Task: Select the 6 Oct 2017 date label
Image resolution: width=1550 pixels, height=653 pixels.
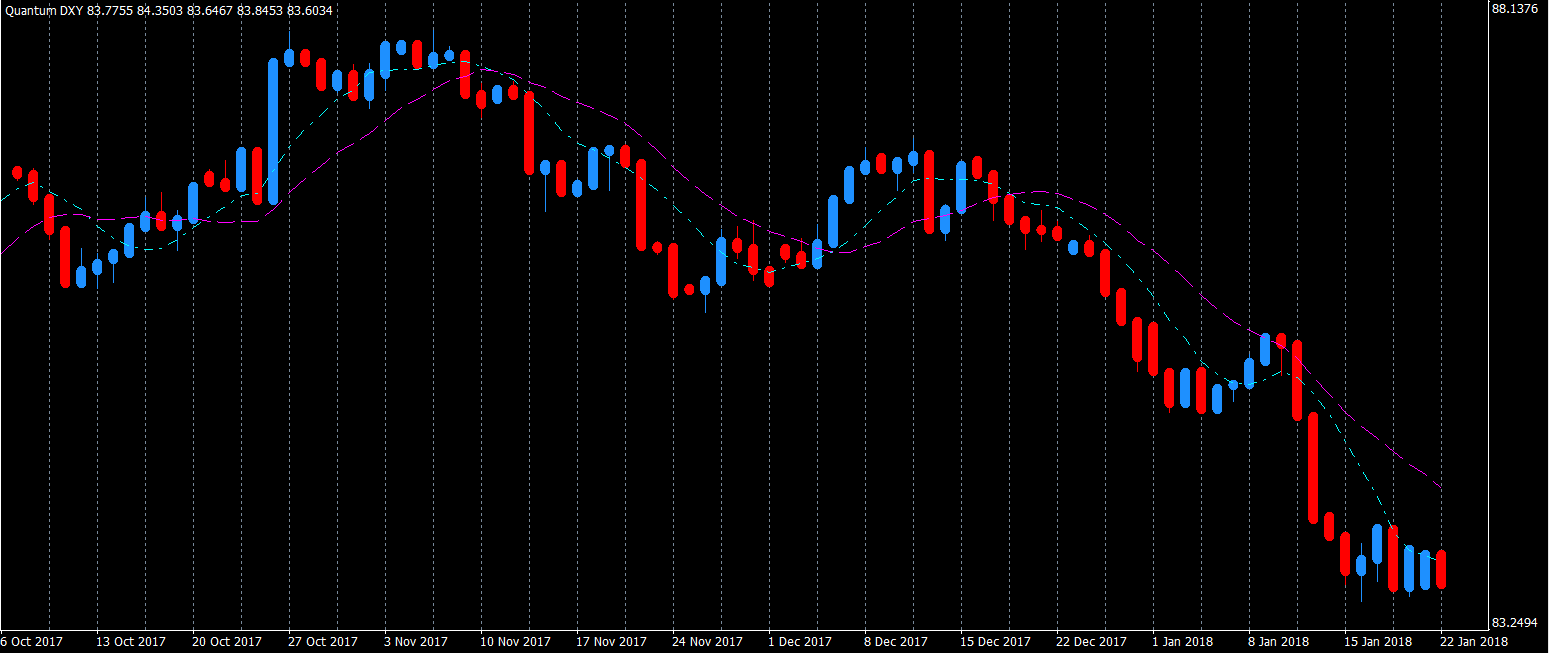Action: click(34, 641)
